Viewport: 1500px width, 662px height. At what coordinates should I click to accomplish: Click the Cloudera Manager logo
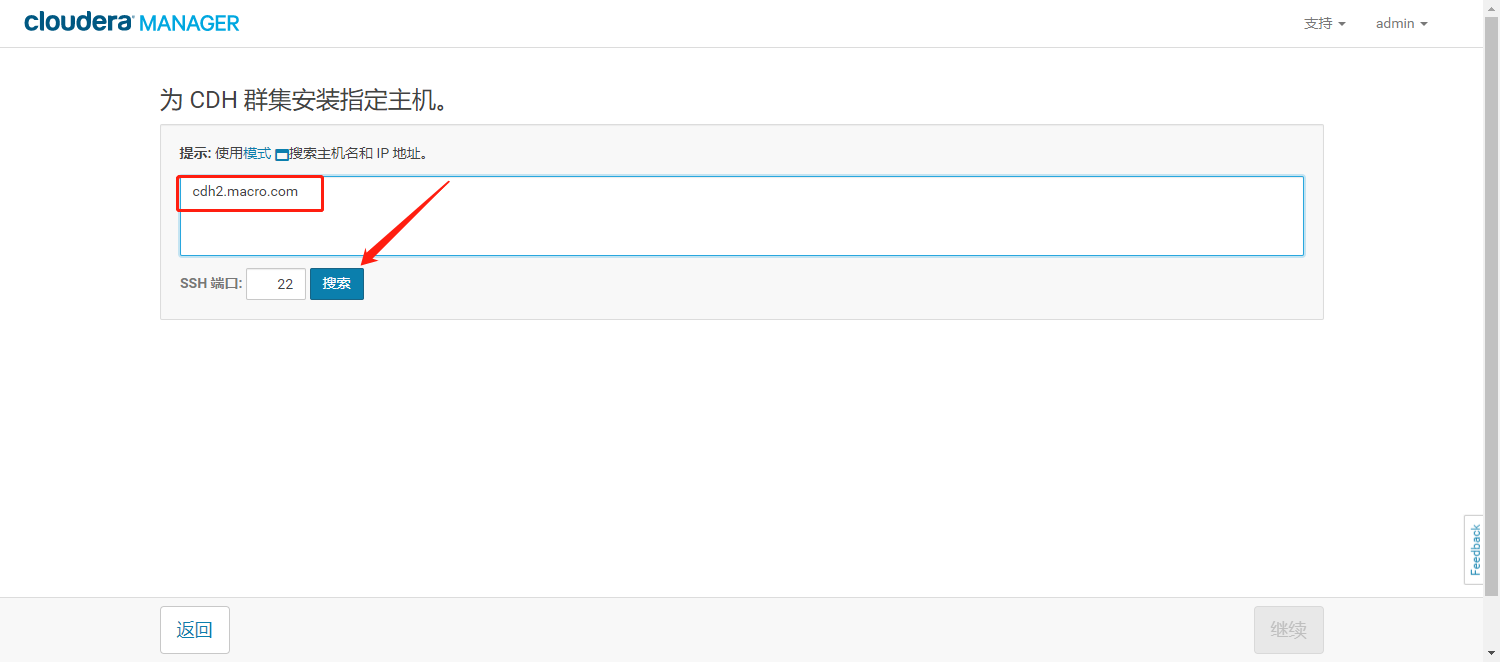pyautogui.click(x=132, y=22)
